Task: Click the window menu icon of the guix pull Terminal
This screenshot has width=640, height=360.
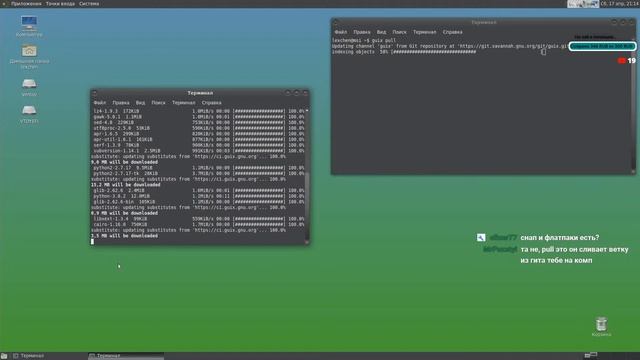Action: tap(335, 22)
